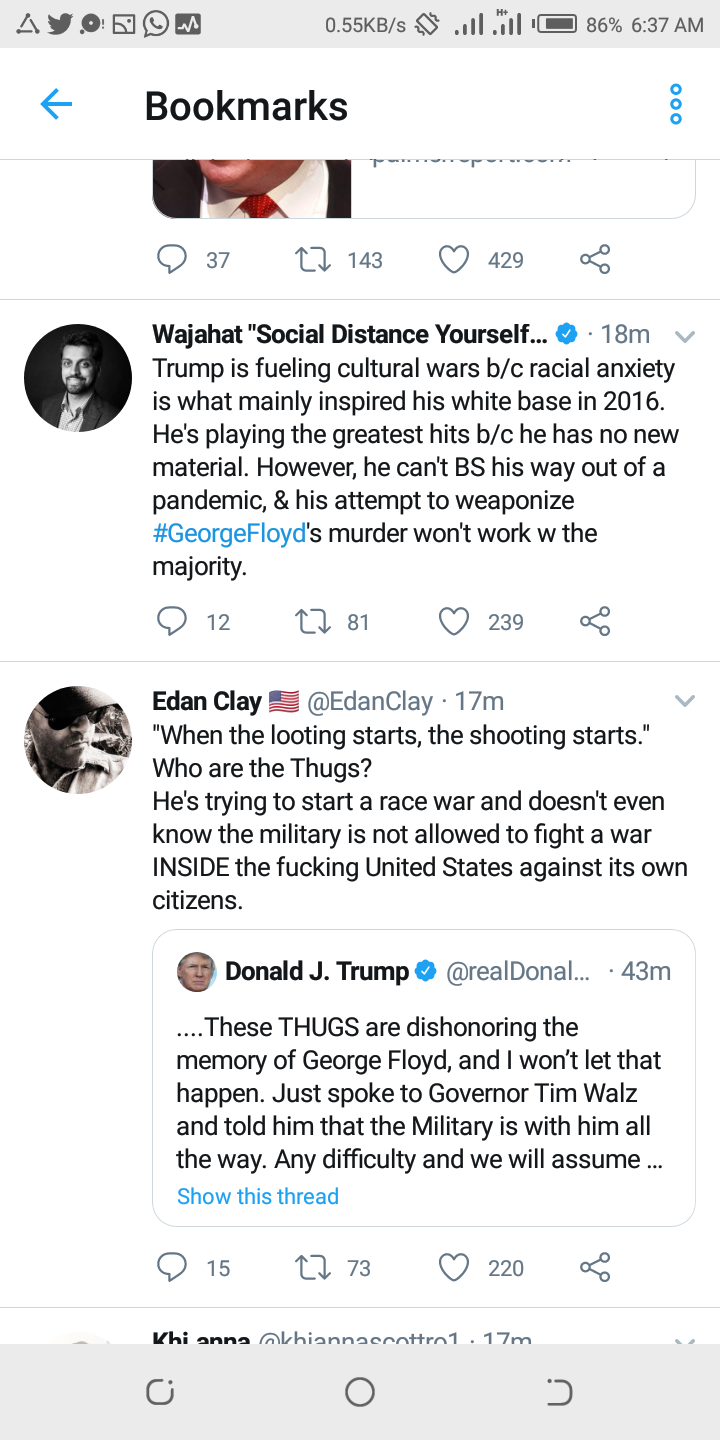
Task: Retweet the top tweet with 143 retweets
Action: click(314, 260)
